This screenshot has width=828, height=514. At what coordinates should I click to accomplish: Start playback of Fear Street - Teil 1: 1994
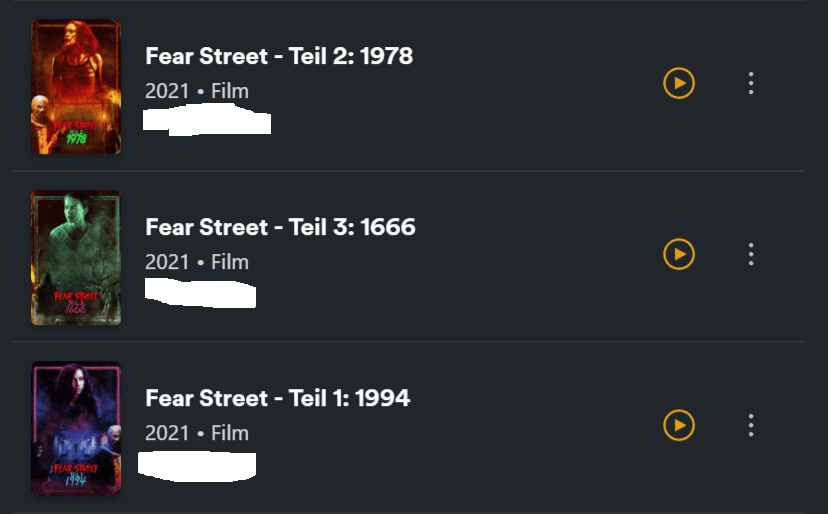(x=679, y=425)
